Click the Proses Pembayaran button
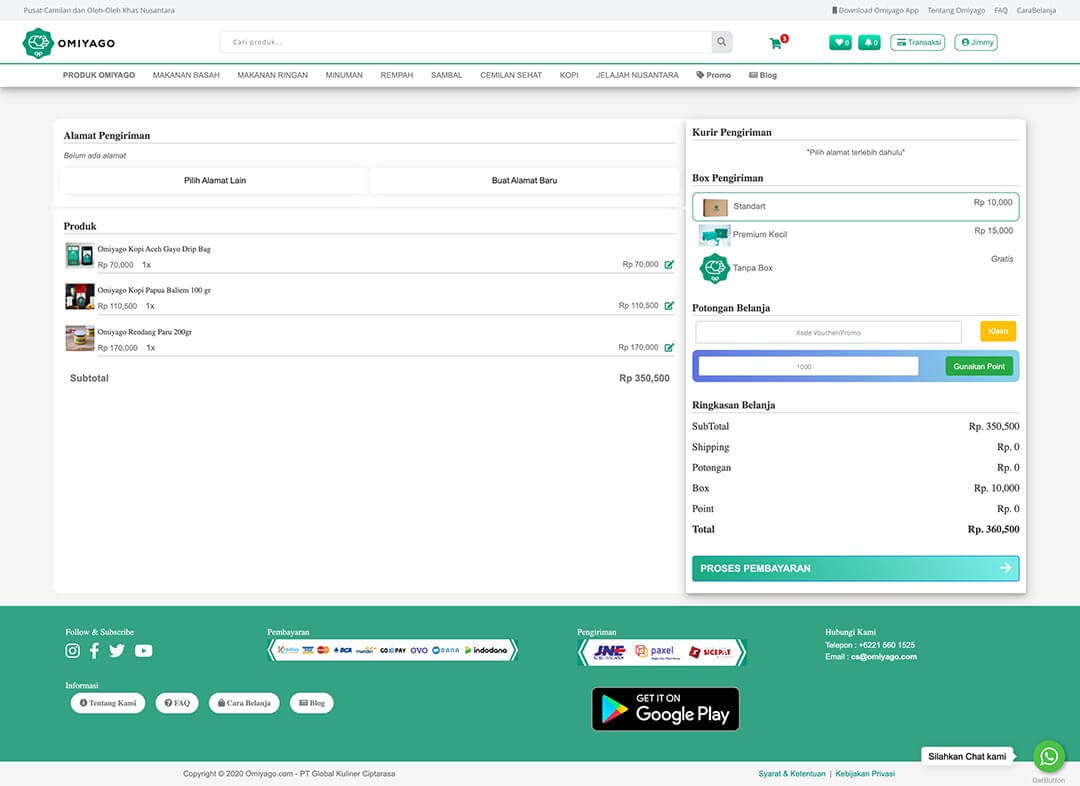 point(855,568)
